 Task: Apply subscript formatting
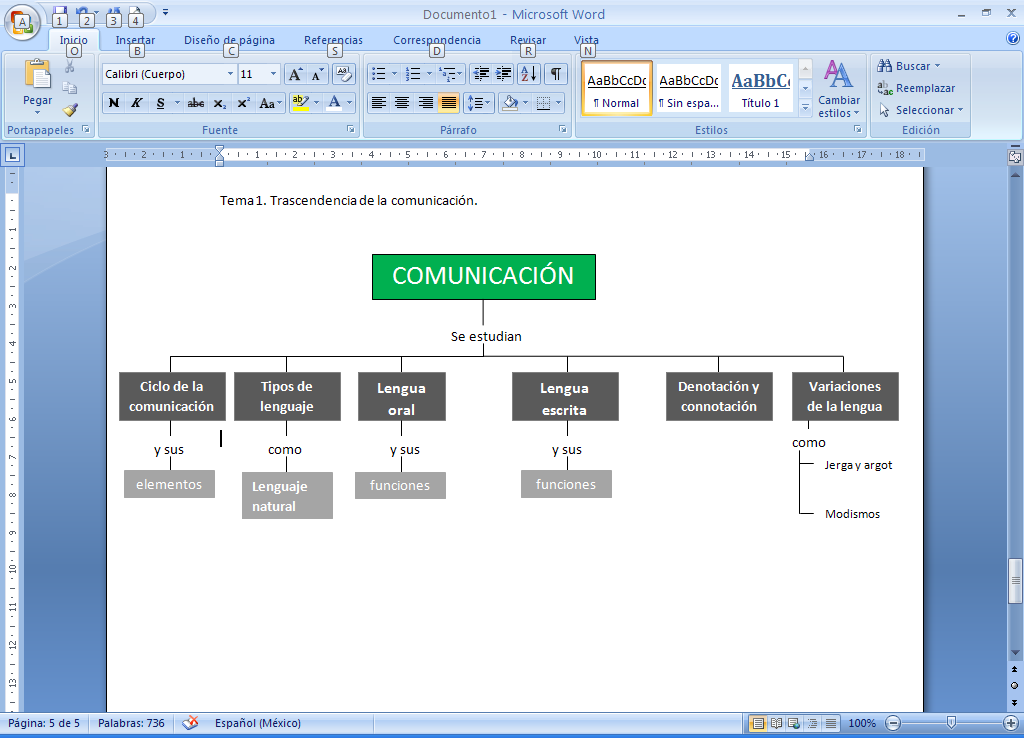[219, 103]
